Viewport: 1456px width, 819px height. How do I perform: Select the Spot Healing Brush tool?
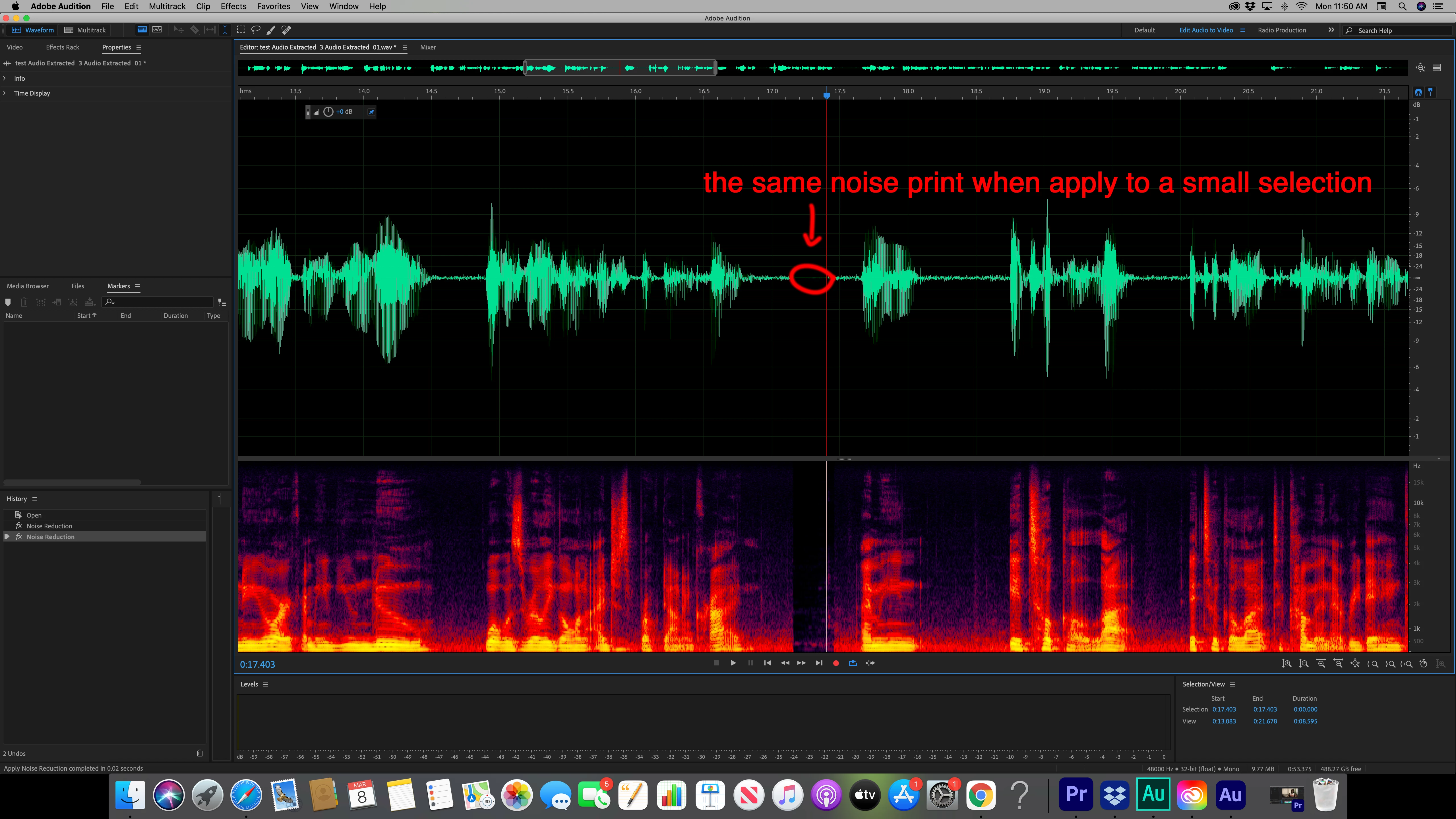click(x=287, y=30)
